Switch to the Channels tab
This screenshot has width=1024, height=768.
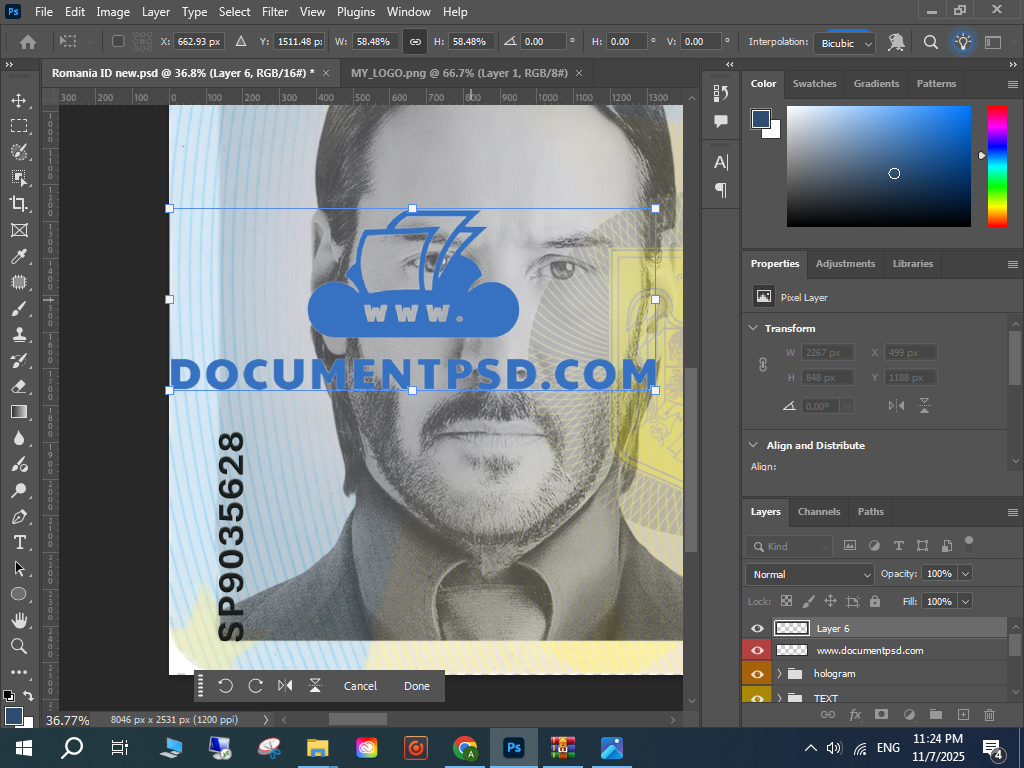point(818,511)
